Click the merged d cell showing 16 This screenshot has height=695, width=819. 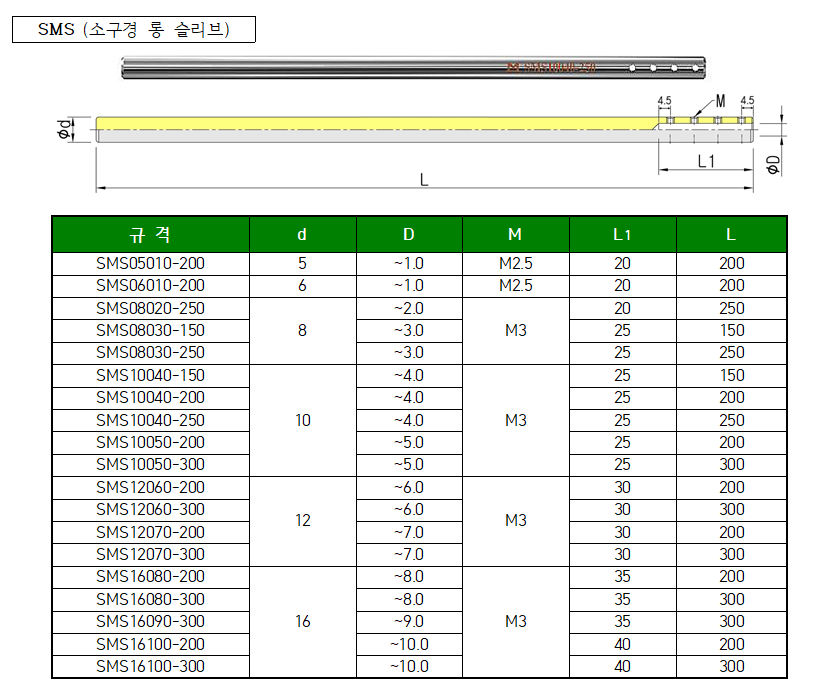click(302, 621)
